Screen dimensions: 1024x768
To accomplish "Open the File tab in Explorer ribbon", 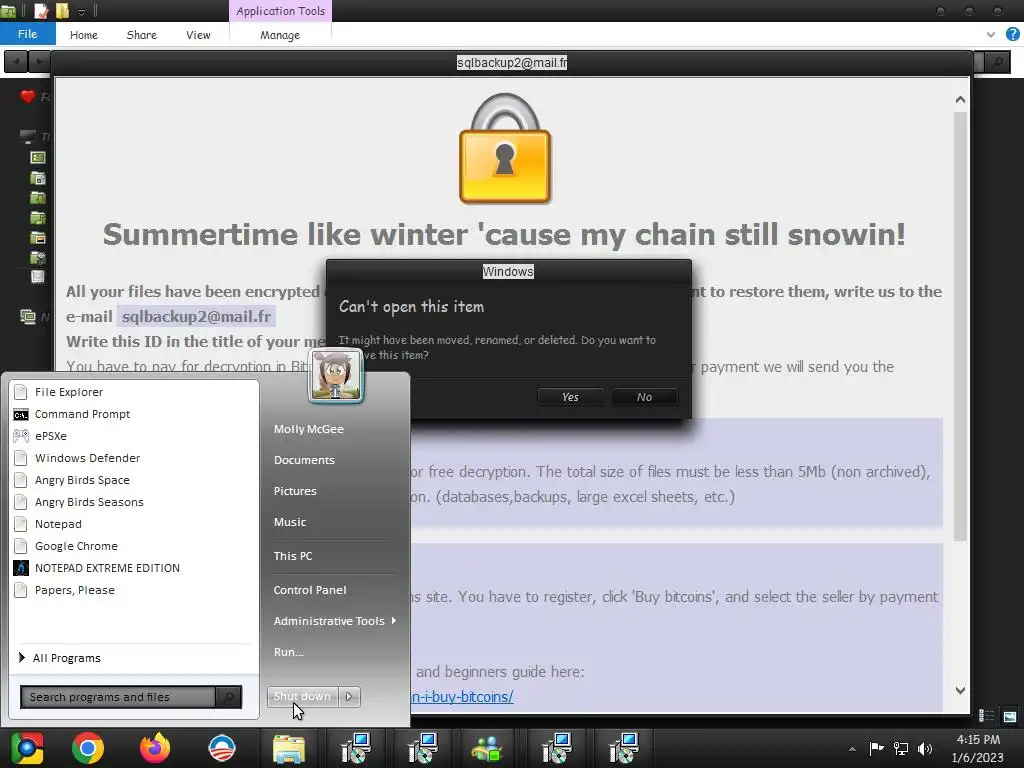I will tap(27, 34).
